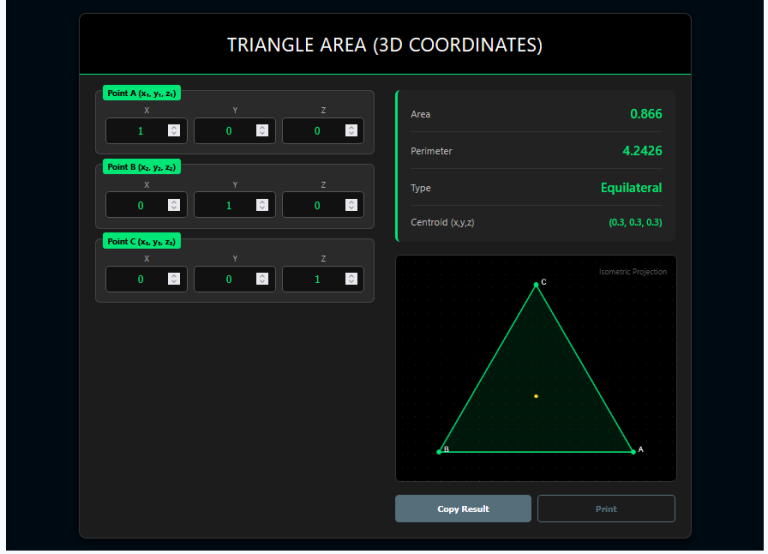
Task: Click the Point B Y input field
Action: 235,205
